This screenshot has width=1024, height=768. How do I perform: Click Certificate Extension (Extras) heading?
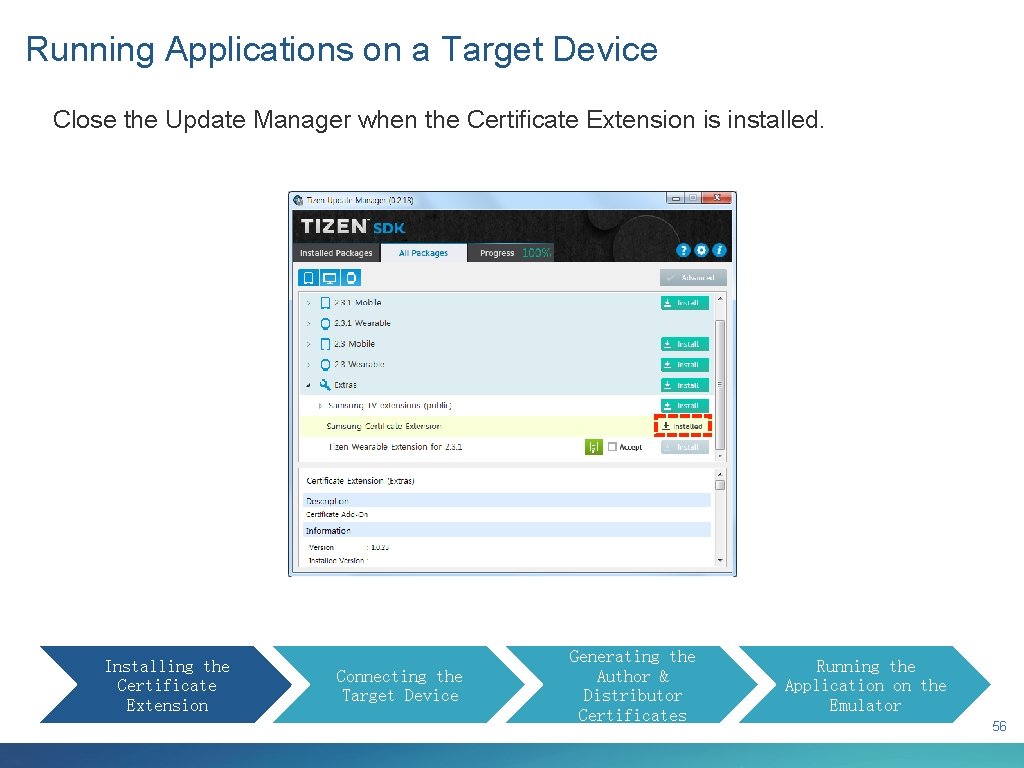360,481
